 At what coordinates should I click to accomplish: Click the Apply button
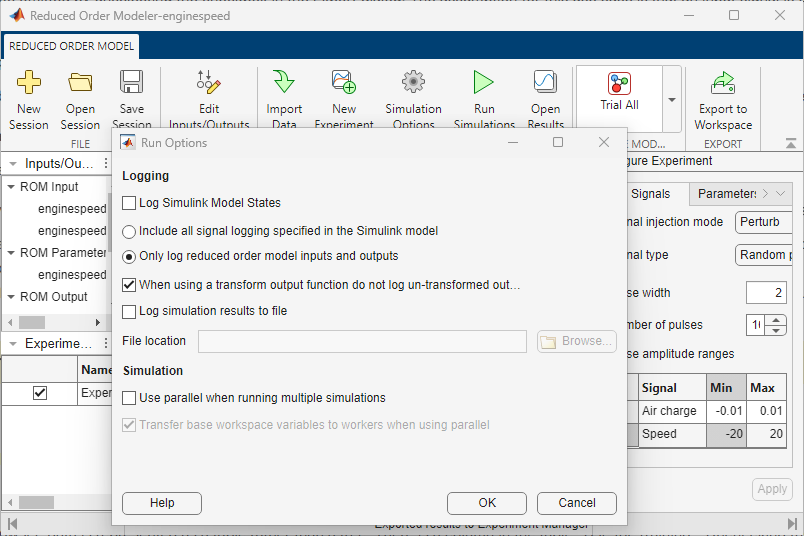(772, 489)
